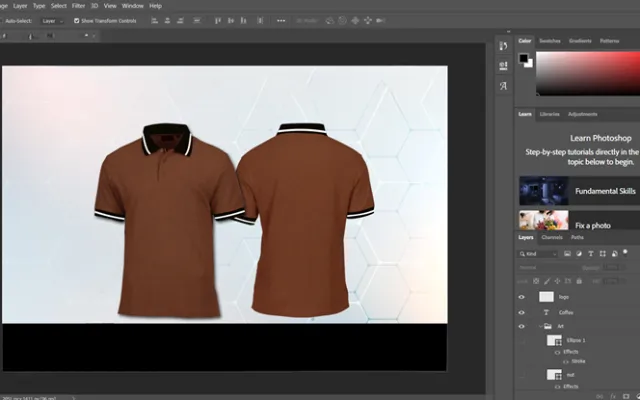Viewport: 640px width, 400px height.
Task: Switch to the Swatches tab
Action: click(x=550, y=41)
